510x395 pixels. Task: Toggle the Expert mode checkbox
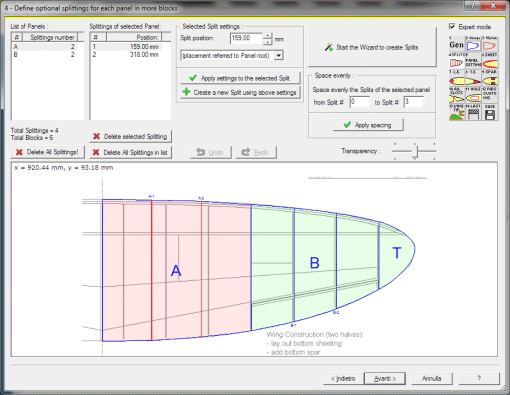click(x=452, y=27)
